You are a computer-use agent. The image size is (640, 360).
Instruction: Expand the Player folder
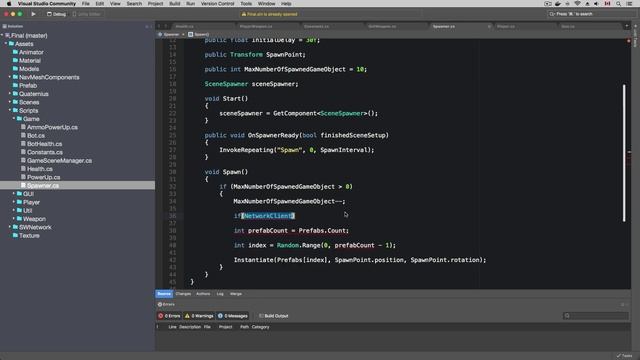point(14,202)
